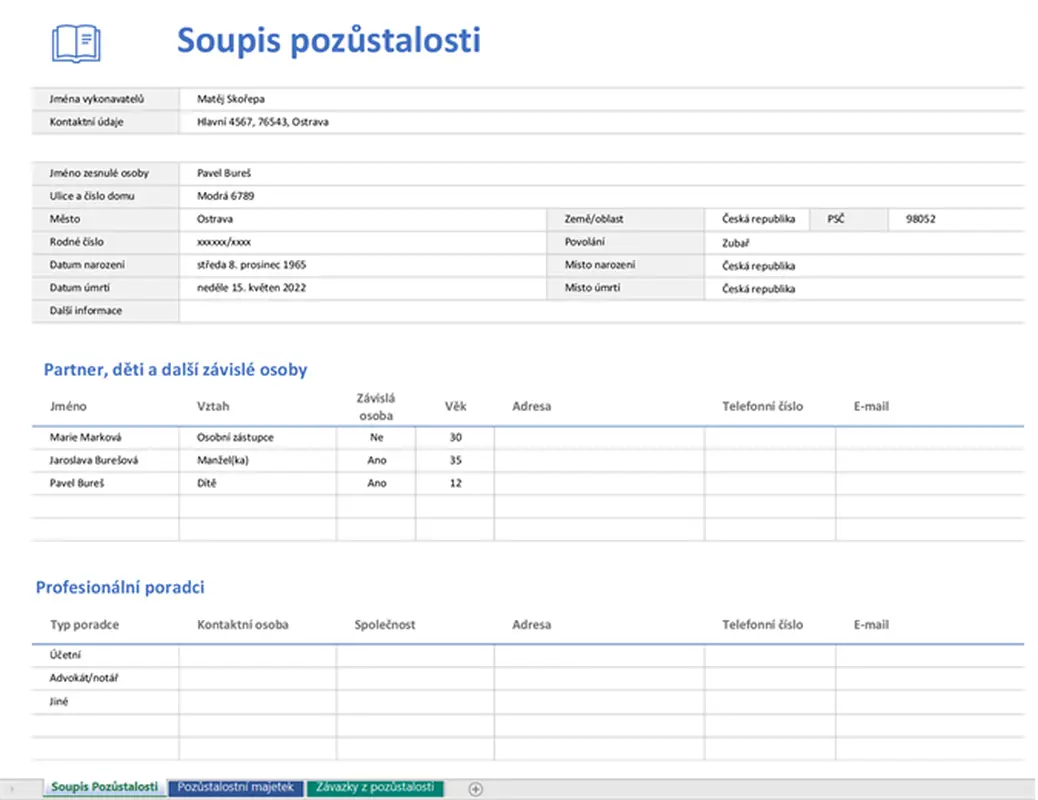This screenshot has height=800, width=1038.
Task: Select the relationship cell Osobní zástupce
Action: click(258, 438)
